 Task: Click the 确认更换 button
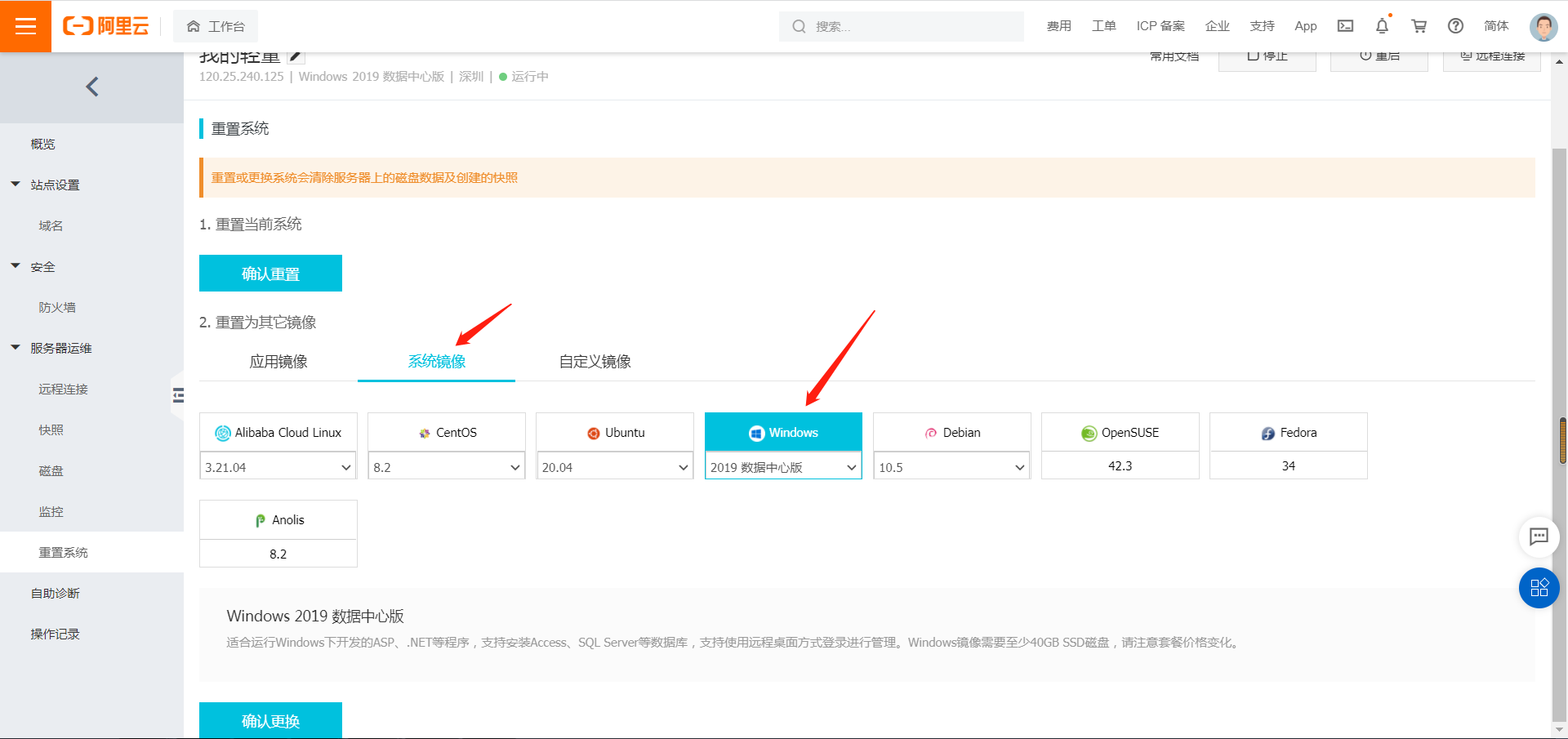(270, 720)
